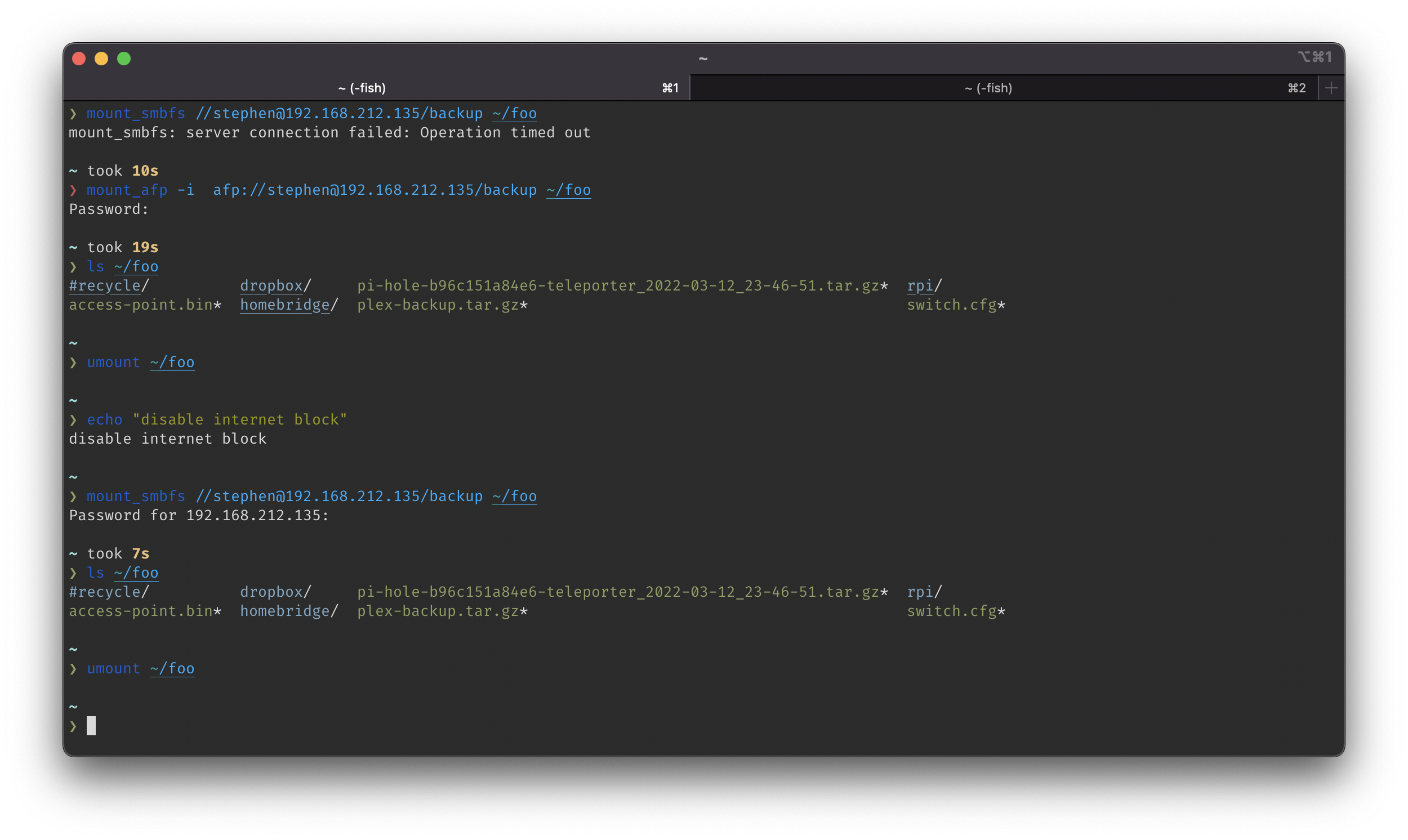
Task: Click the terminal cursor at the last prompt
Action: (91, 726)
